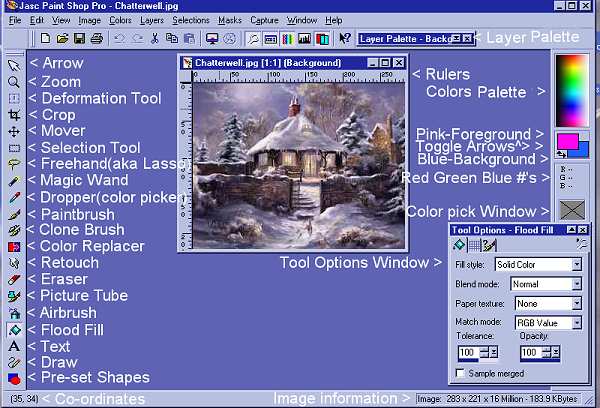Open the Opacity slider drop arrow
This screenshot has width=600, height=408.
click(x=556, y=352)
